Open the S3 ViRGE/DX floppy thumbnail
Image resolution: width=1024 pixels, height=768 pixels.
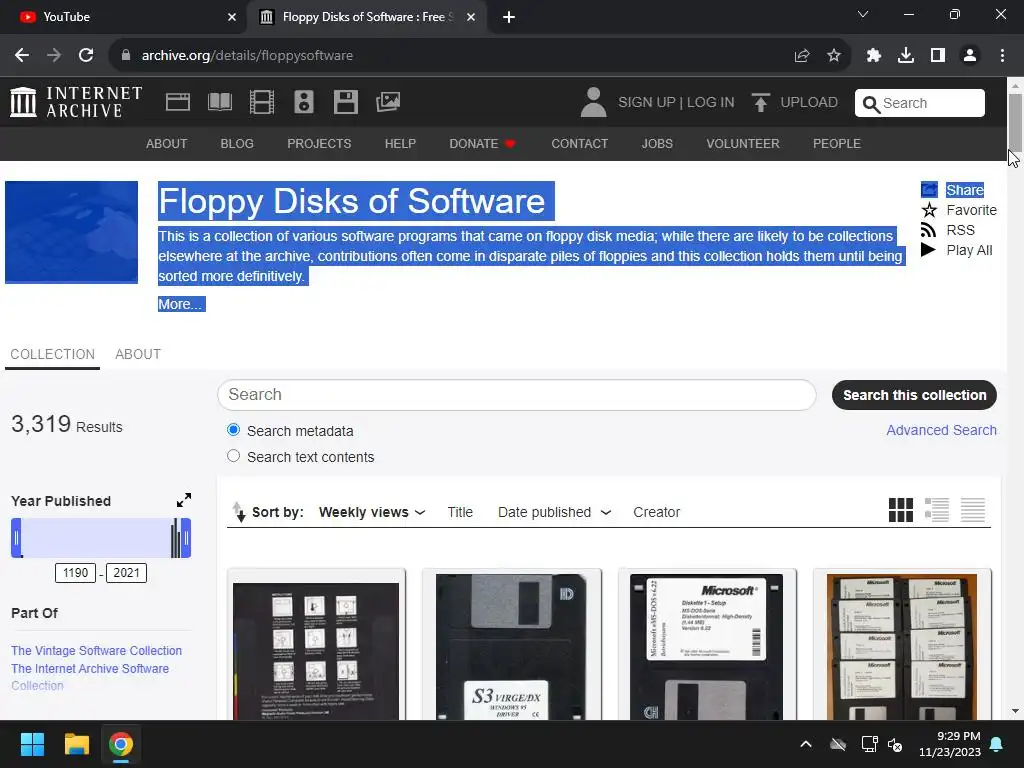(x=511, y=647)
